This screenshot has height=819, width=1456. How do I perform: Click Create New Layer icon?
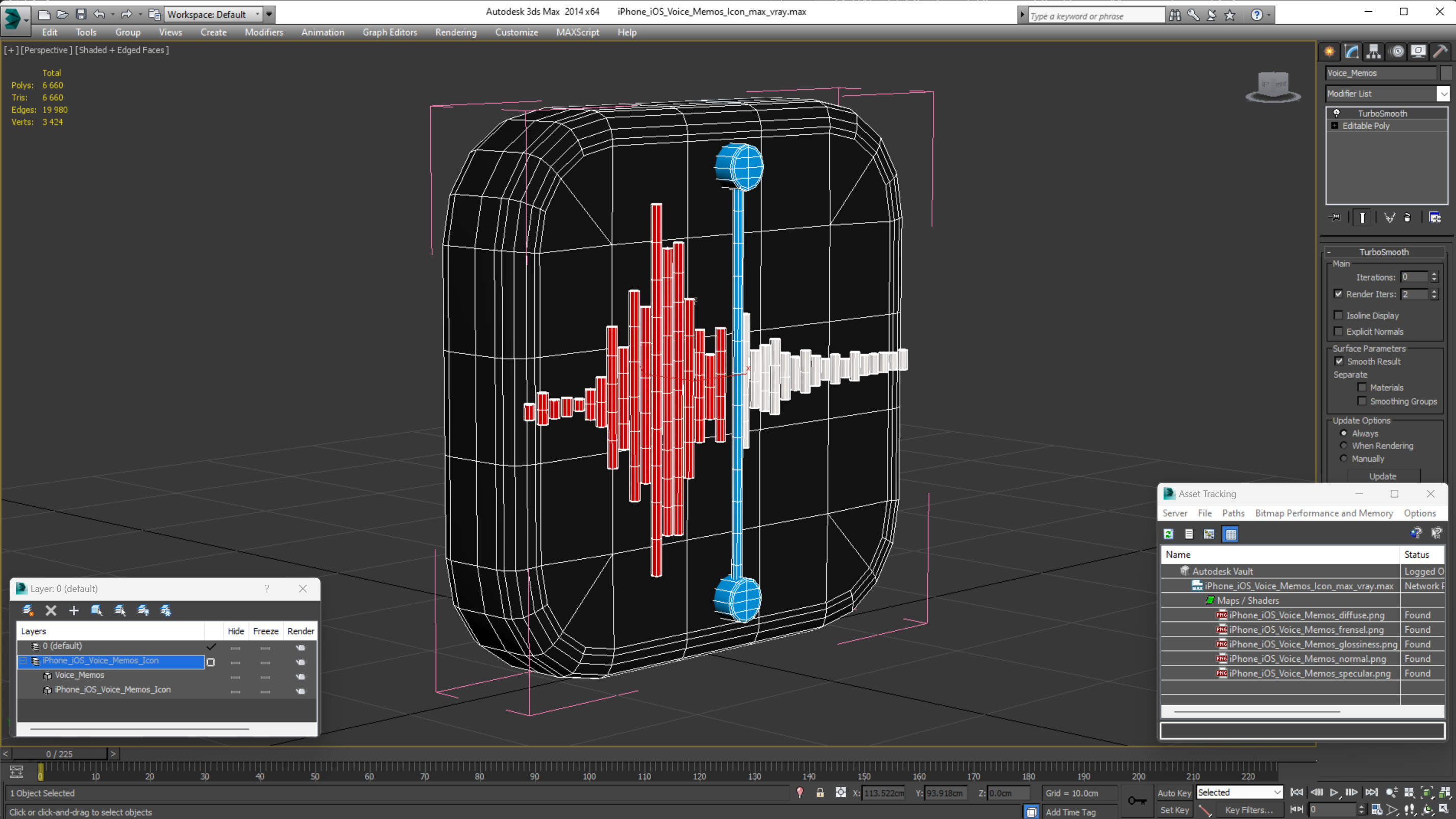pyautogui.click(x=27, y=610)
